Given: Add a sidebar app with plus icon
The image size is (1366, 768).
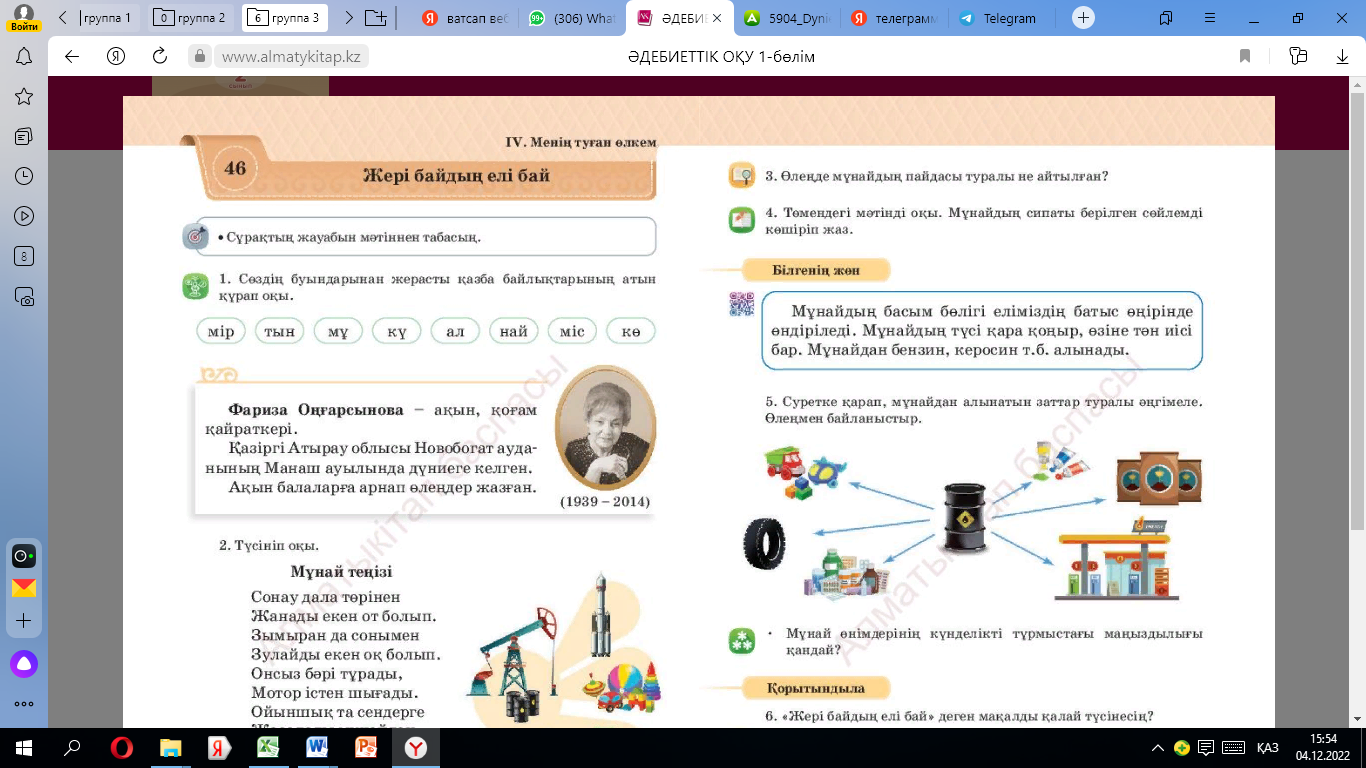Looking at the screenshot, I should pyautogui.click(x=24, y=621).
